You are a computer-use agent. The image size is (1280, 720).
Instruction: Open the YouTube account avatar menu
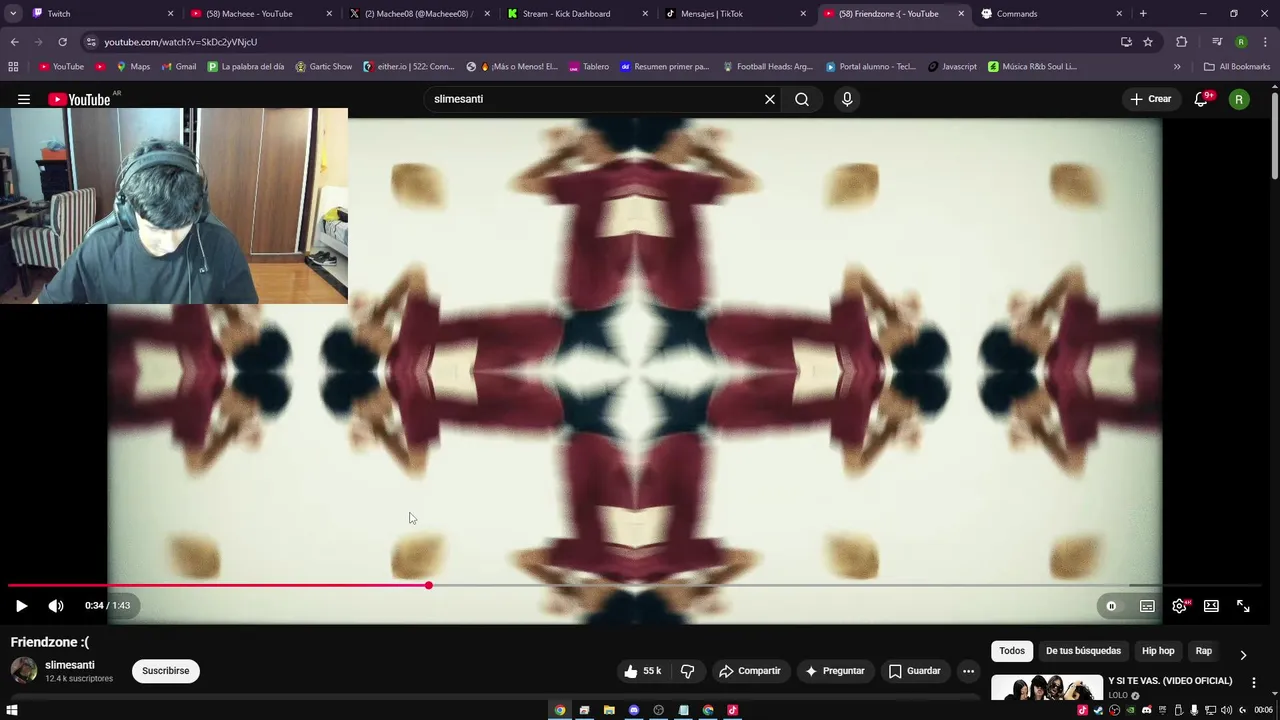pyautogui.click(x=1239, y=99)
